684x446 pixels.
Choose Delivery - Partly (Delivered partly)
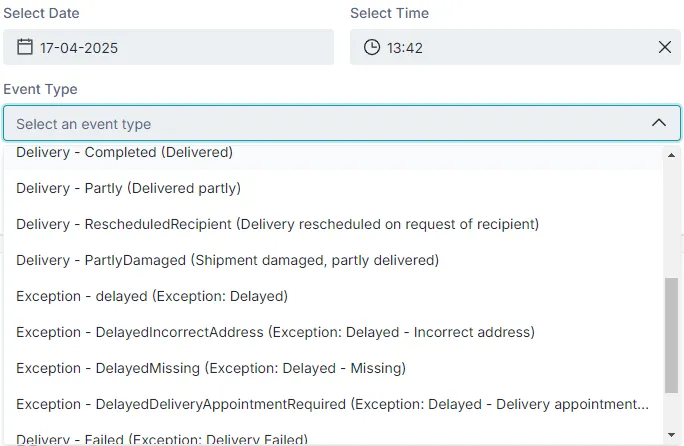tap(128, 188)
